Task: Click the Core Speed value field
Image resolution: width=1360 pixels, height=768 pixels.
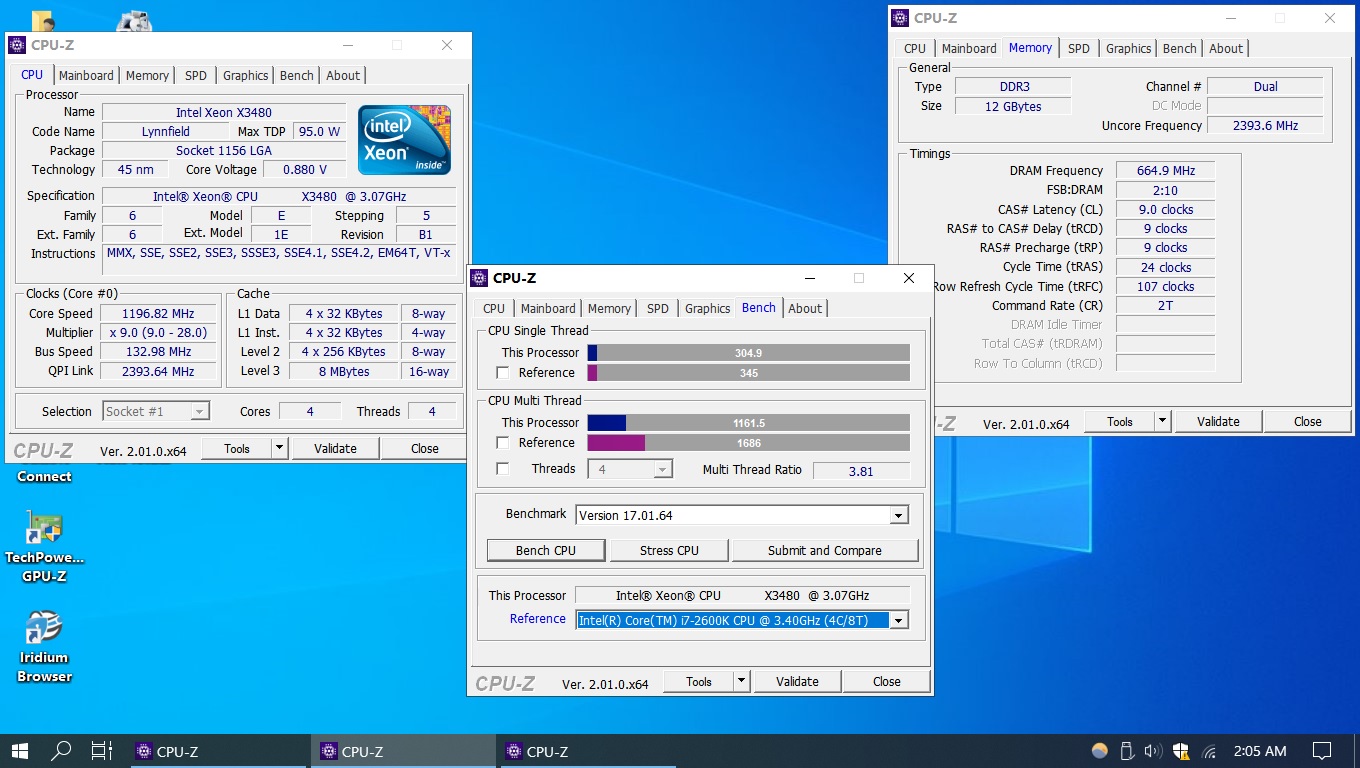Action: click(x=158, y=314)
